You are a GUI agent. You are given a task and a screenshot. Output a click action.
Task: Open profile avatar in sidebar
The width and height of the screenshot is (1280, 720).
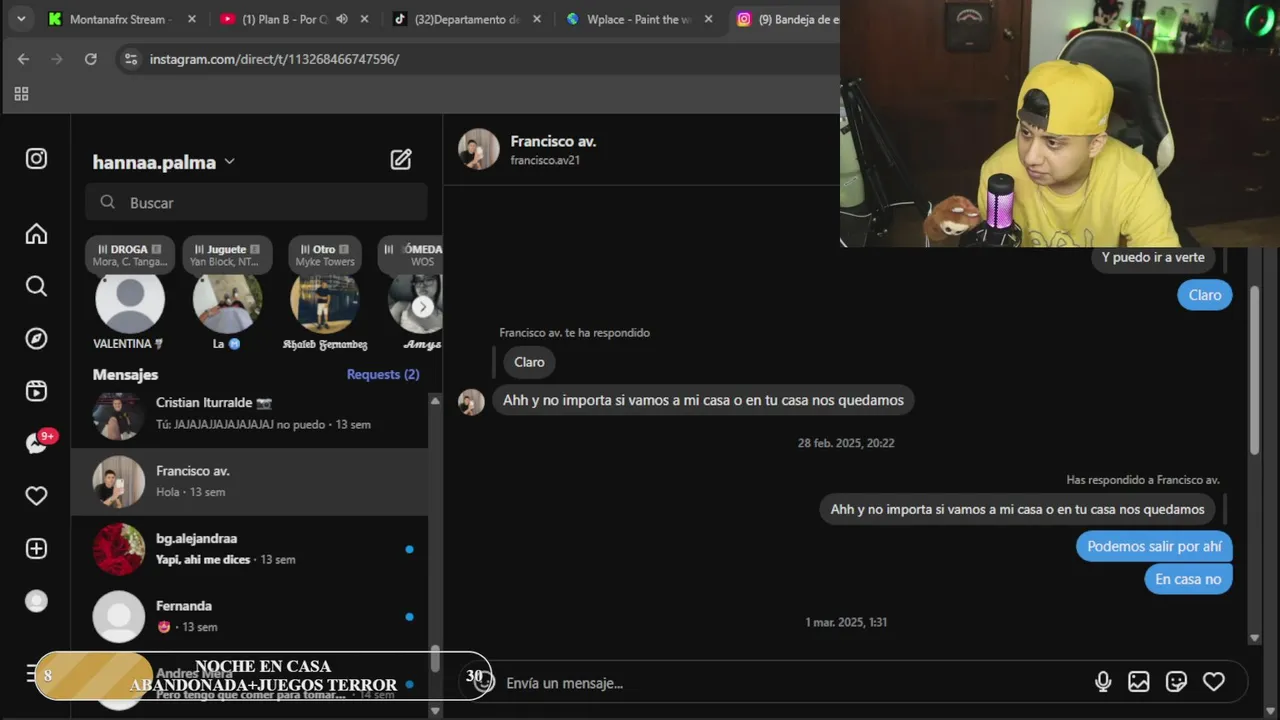tap(36, 601)
